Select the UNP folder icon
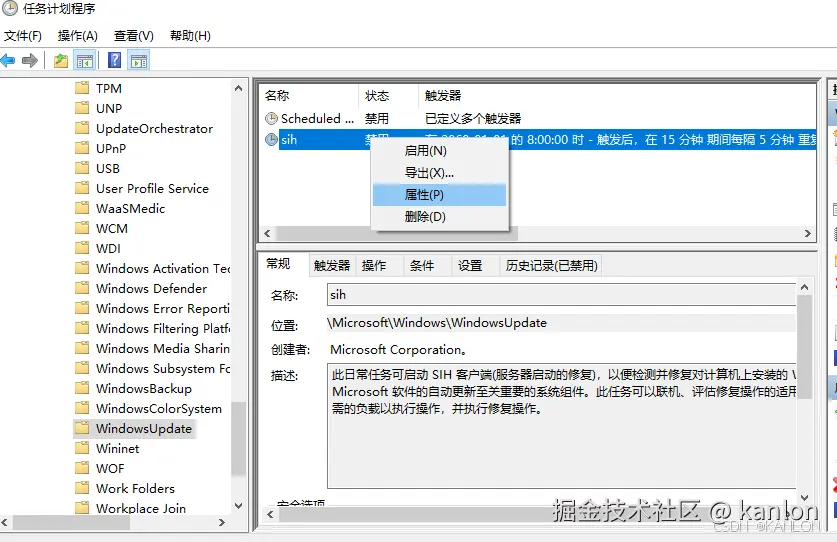Image resolution: width=837 pixels, height=542 pixels. [x=82, y=108]
